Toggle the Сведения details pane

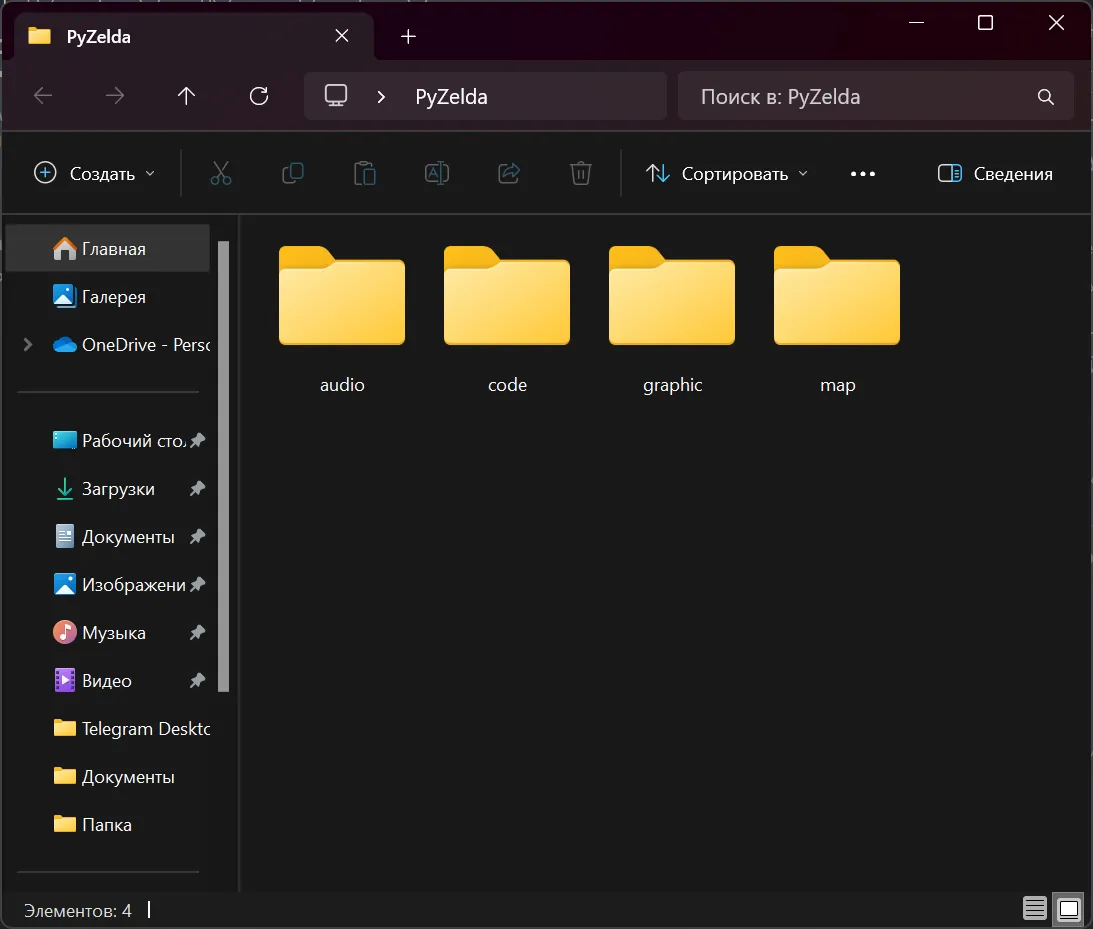pos(995,173)
